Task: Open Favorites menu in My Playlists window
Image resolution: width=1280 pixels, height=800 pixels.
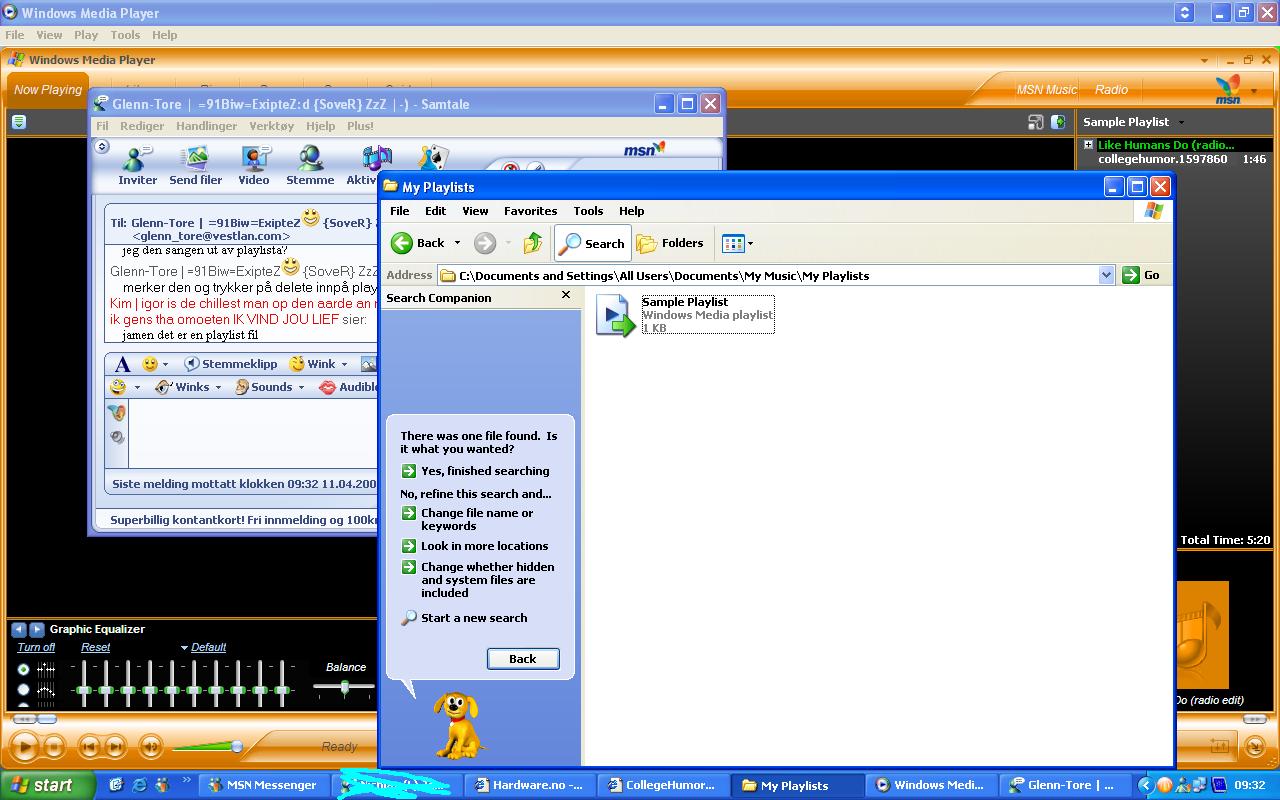Action: tap(530, 211)
